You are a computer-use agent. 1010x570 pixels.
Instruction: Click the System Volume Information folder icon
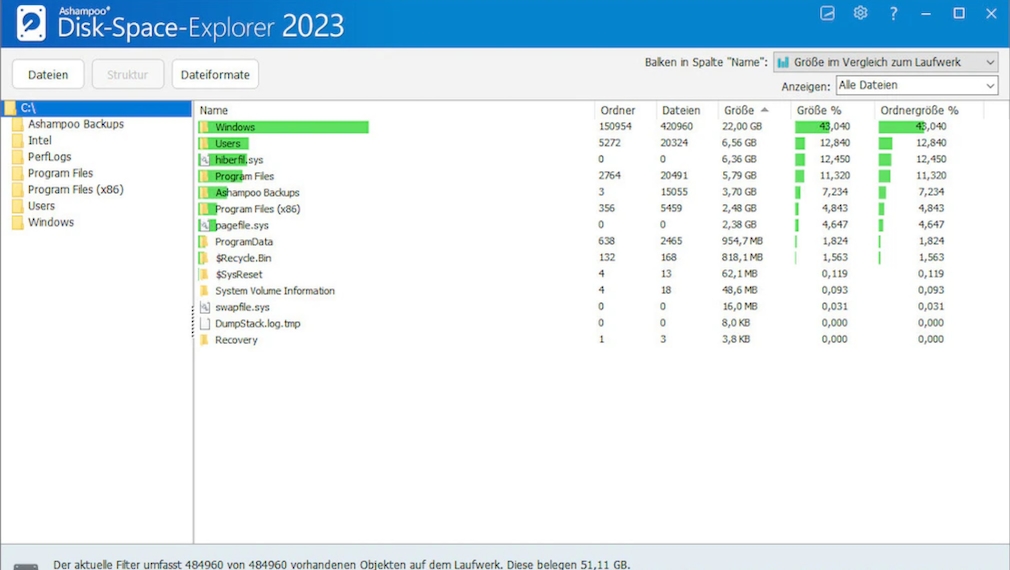click(205, 291)
